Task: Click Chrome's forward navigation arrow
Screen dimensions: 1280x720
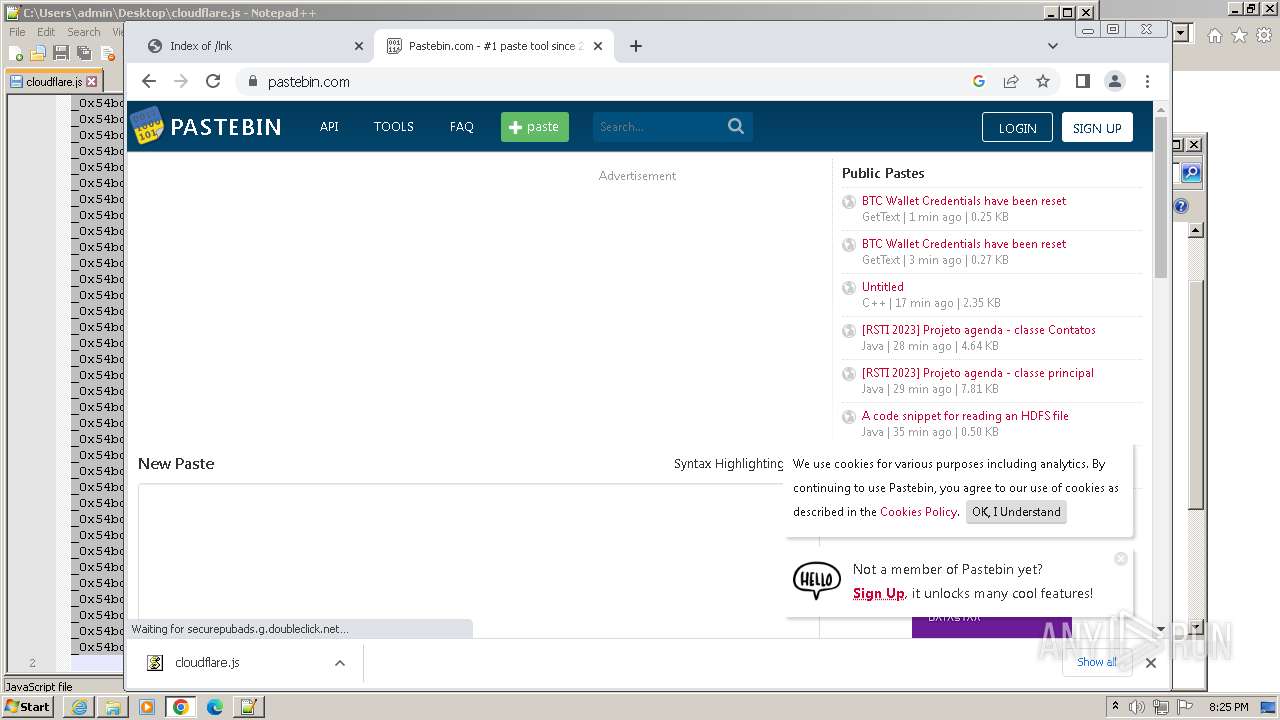Action: 181,81
